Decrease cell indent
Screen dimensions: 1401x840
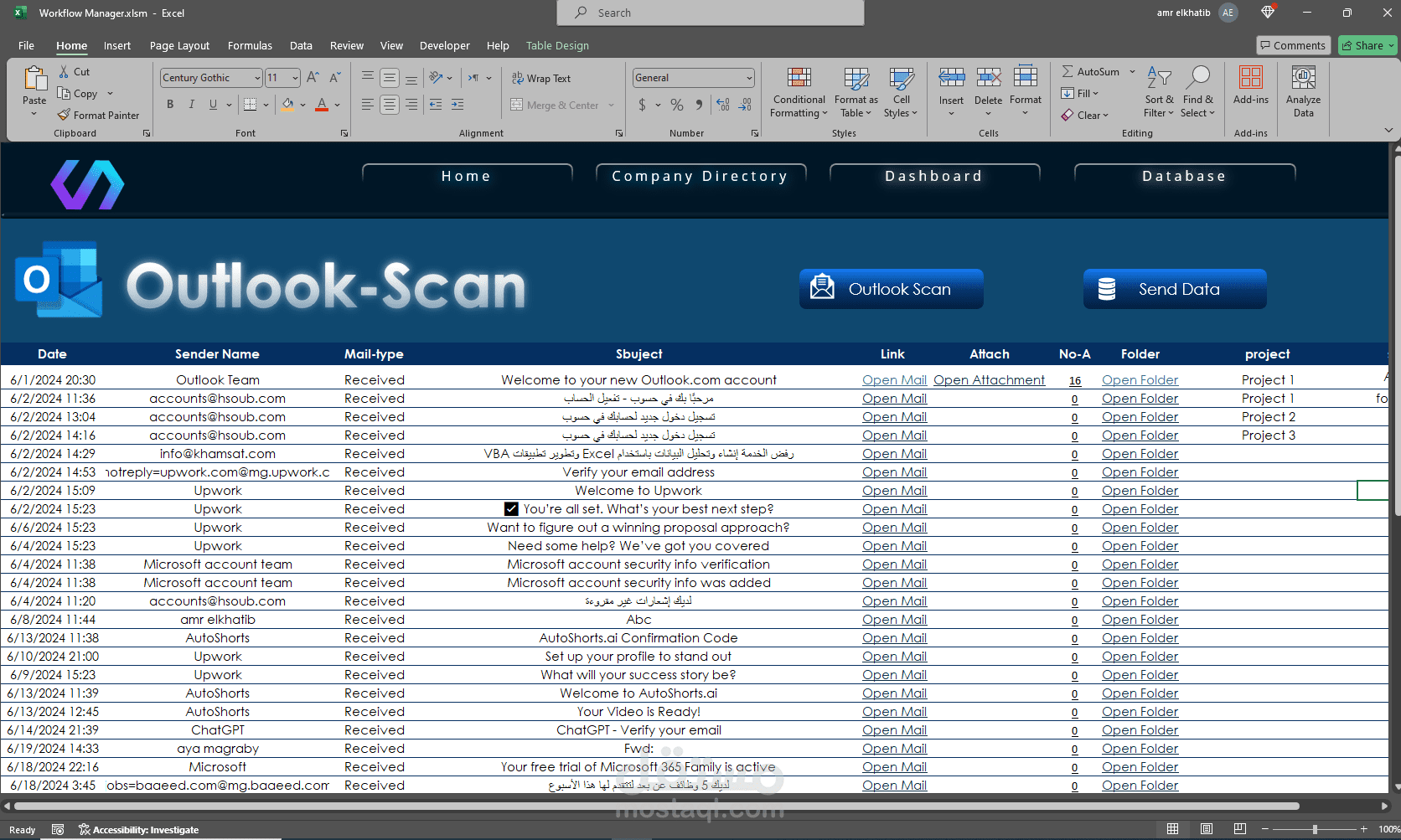[436, 105]
